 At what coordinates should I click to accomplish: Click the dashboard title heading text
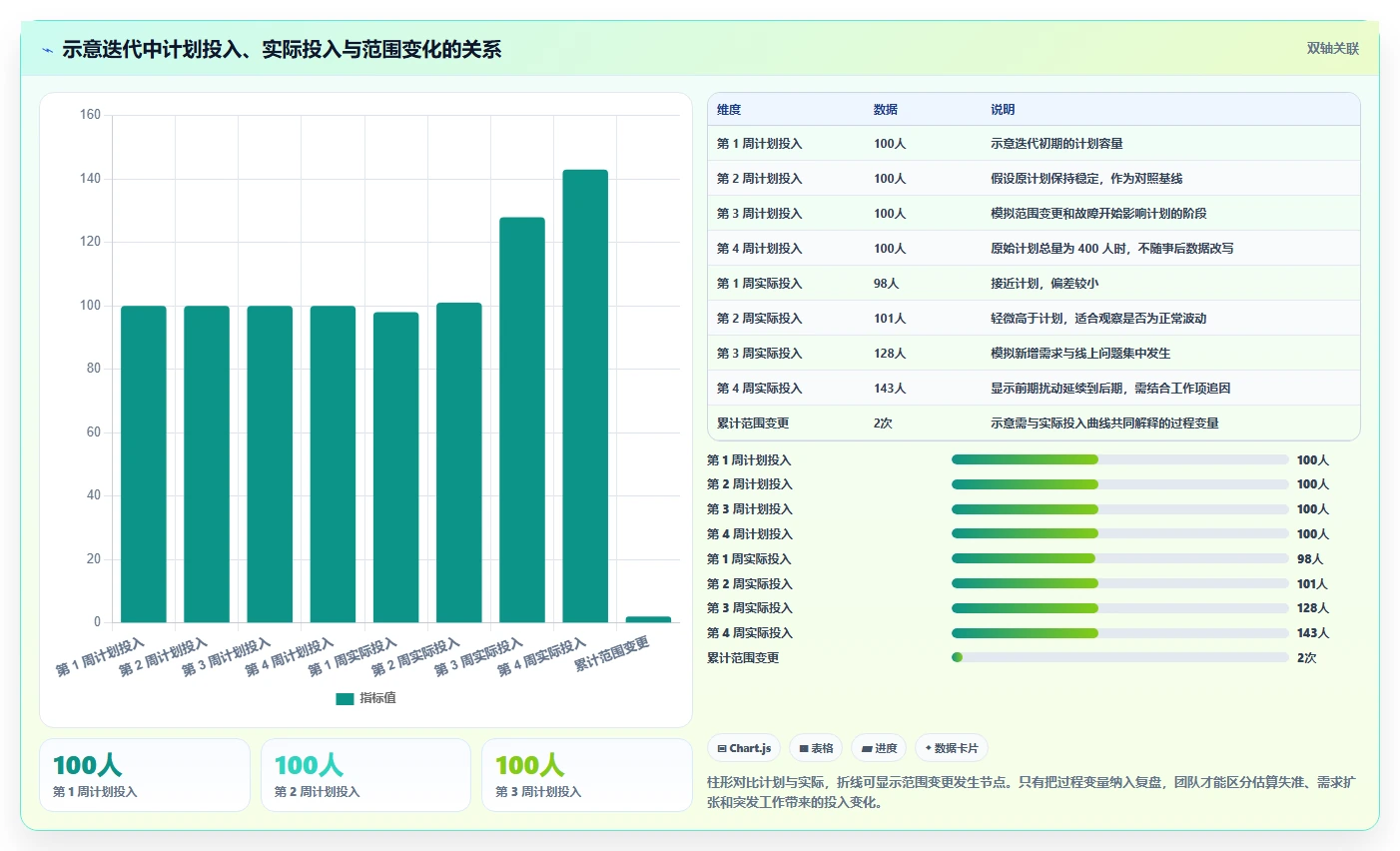click(x=282, y=49)
